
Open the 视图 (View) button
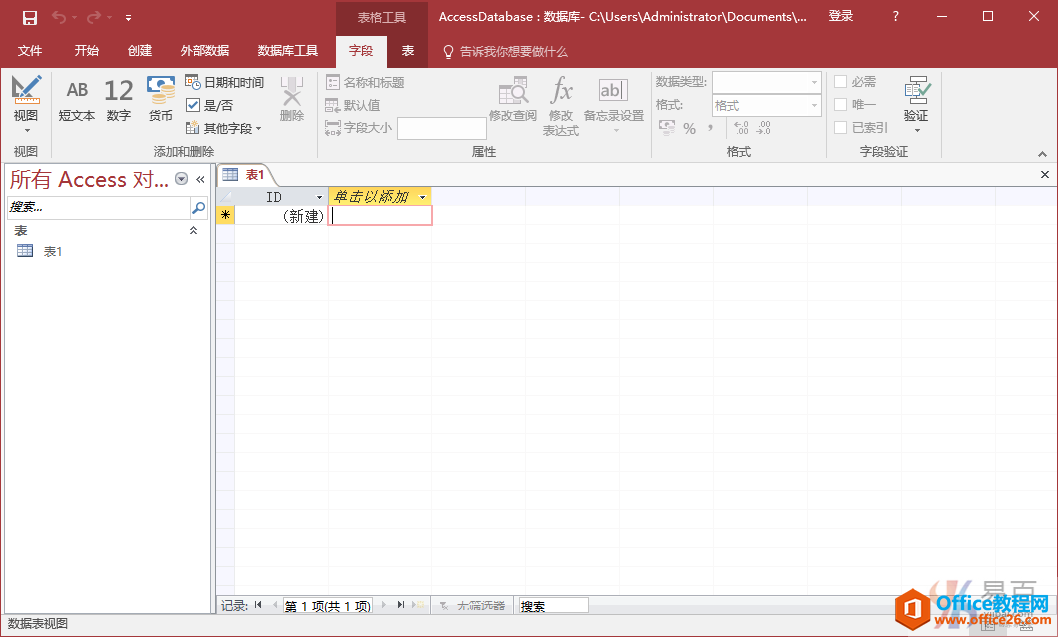pyautogui.click(x=26, y=104)
